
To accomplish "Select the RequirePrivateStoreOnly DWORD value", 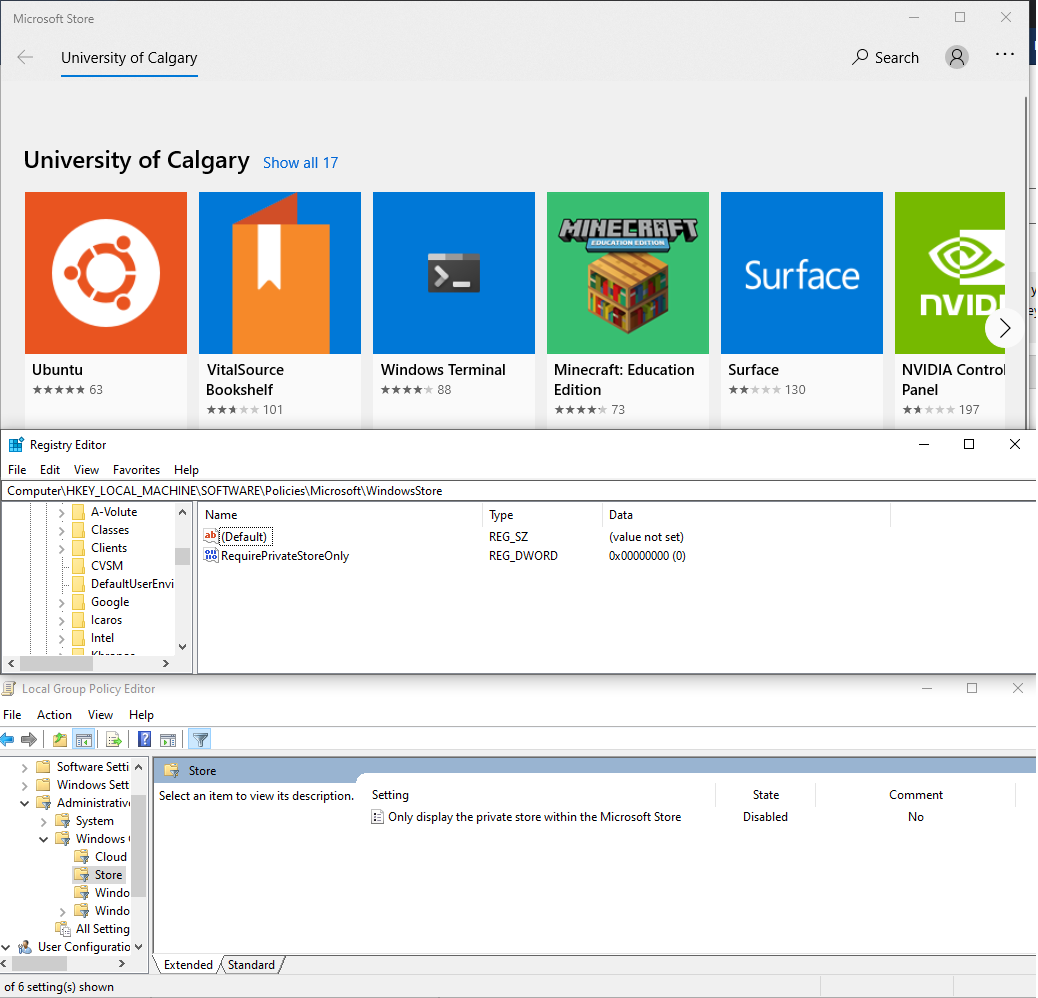I will tap(277, 556).
